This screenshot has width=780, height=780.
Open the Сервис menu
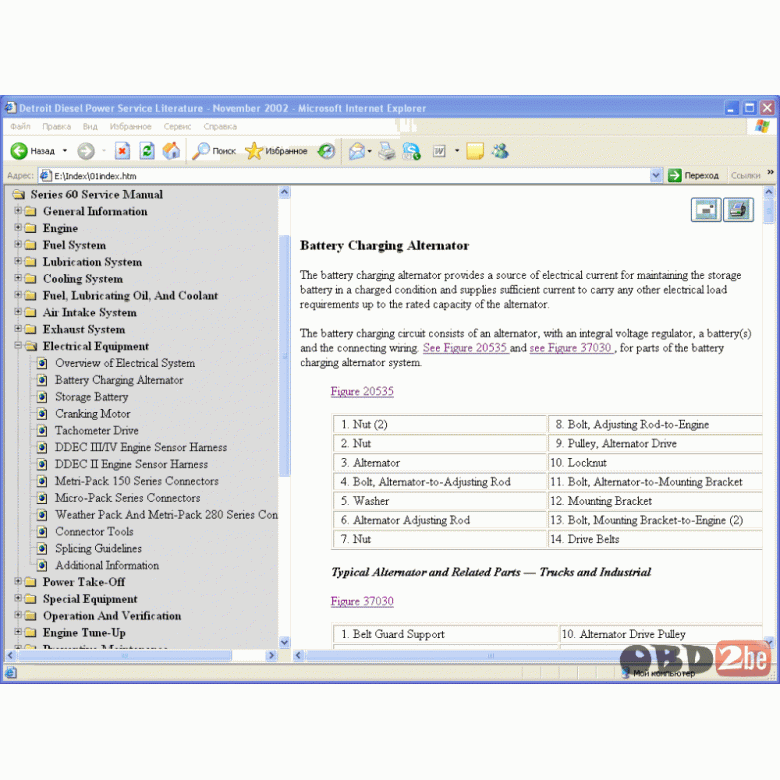coord(178,126)
